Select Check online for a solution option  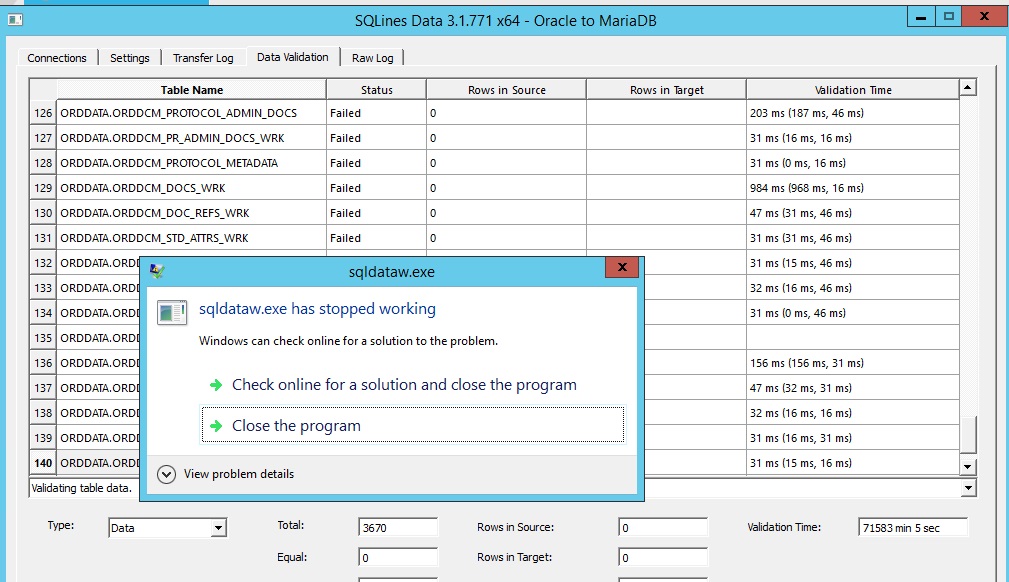point(404,385)
